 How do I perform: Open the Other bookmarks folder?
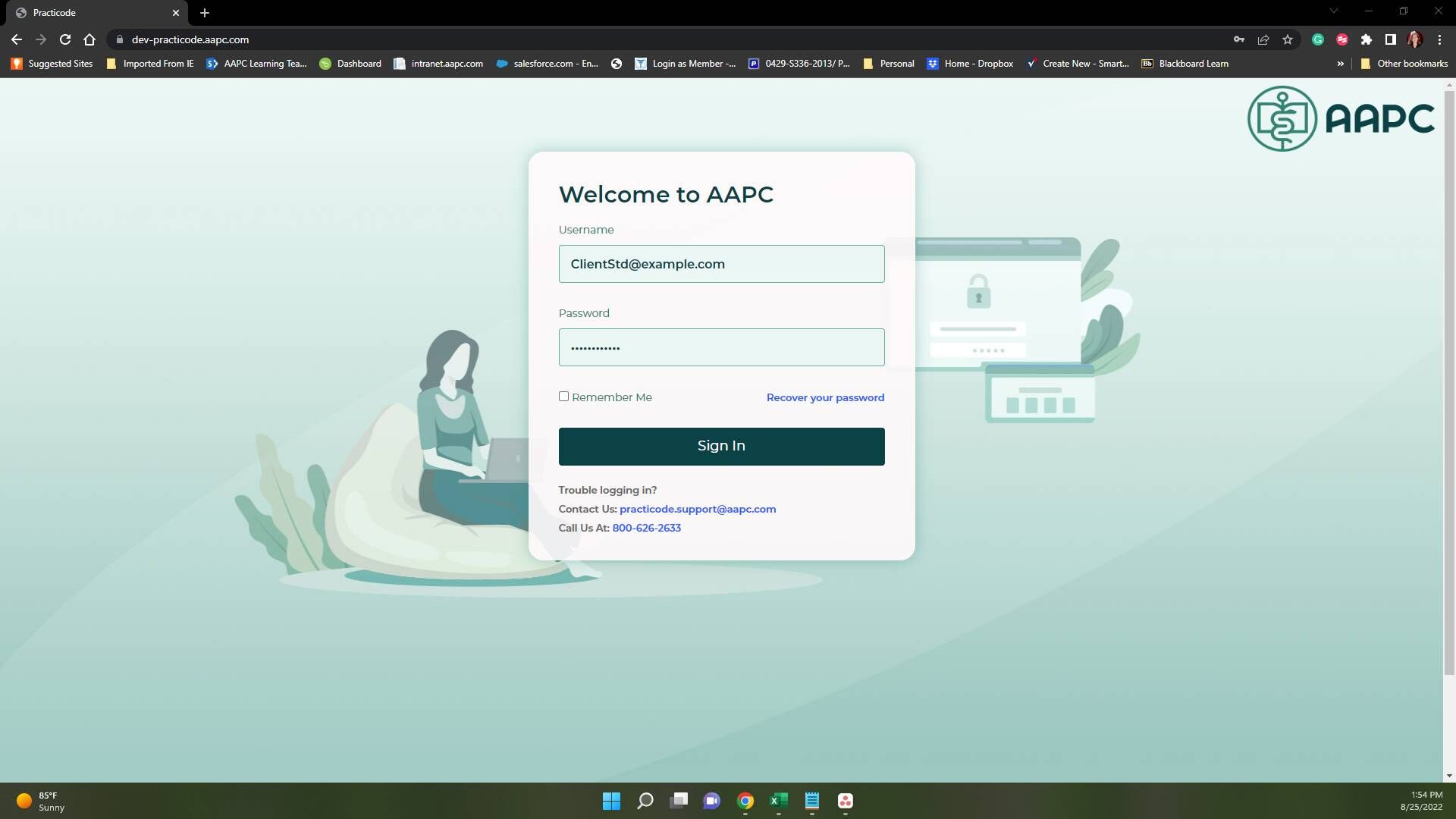1404,64
